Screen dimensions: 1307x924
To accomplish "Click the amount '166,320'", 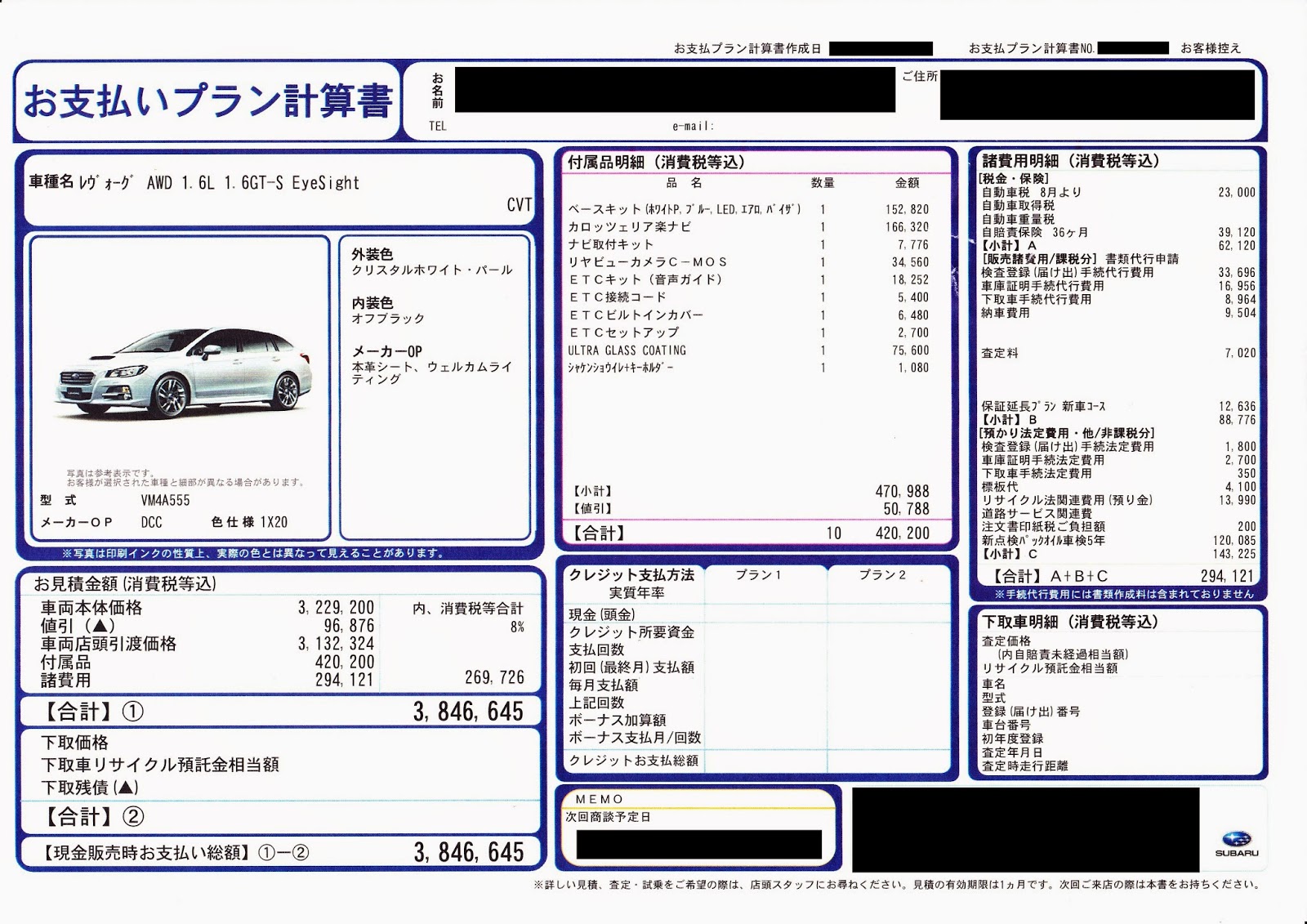I will (x=907, y=227).
